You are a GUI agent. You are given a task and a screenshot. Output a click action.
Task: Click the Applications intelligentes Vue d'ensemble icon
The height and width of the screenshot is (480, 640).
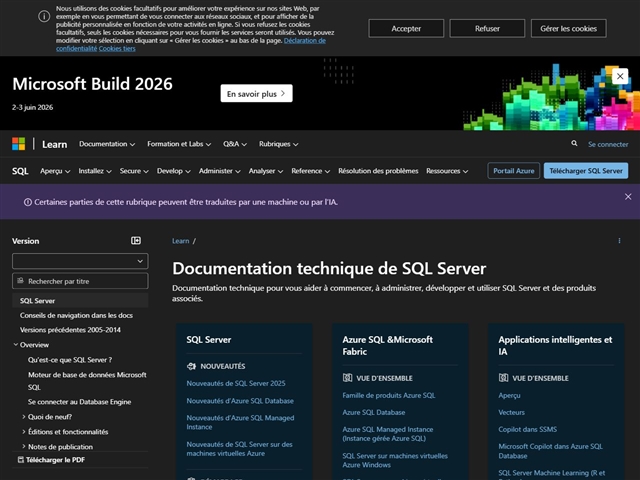click(x=503, y=378)
